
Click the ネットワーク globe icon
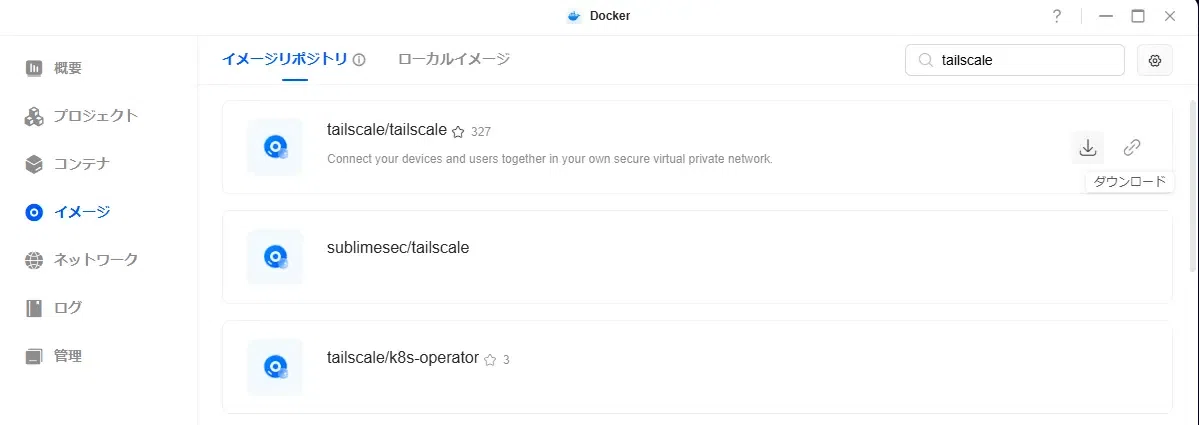click(34, 261)
